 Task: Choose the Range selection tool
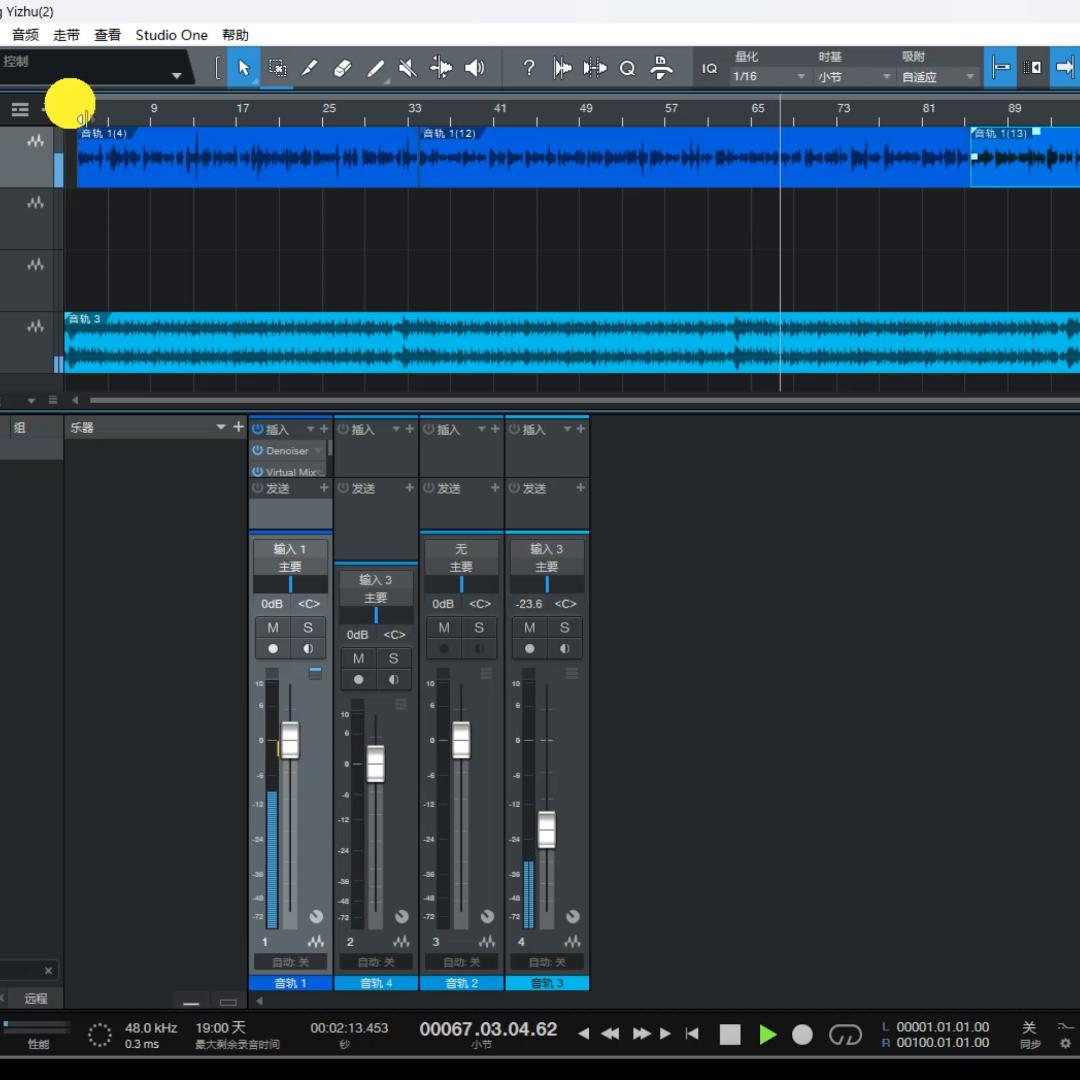[x=277, y=68]
